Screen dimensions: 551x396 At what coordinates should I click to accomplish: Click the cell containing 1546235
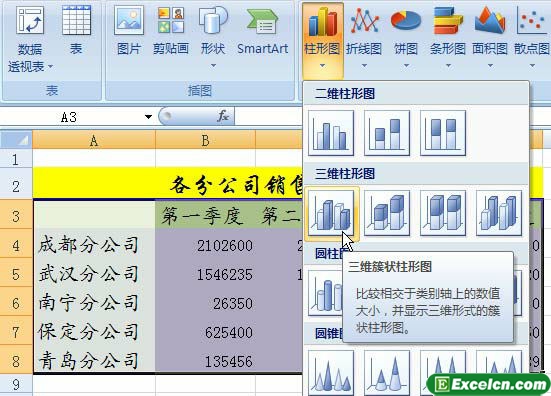206,273
